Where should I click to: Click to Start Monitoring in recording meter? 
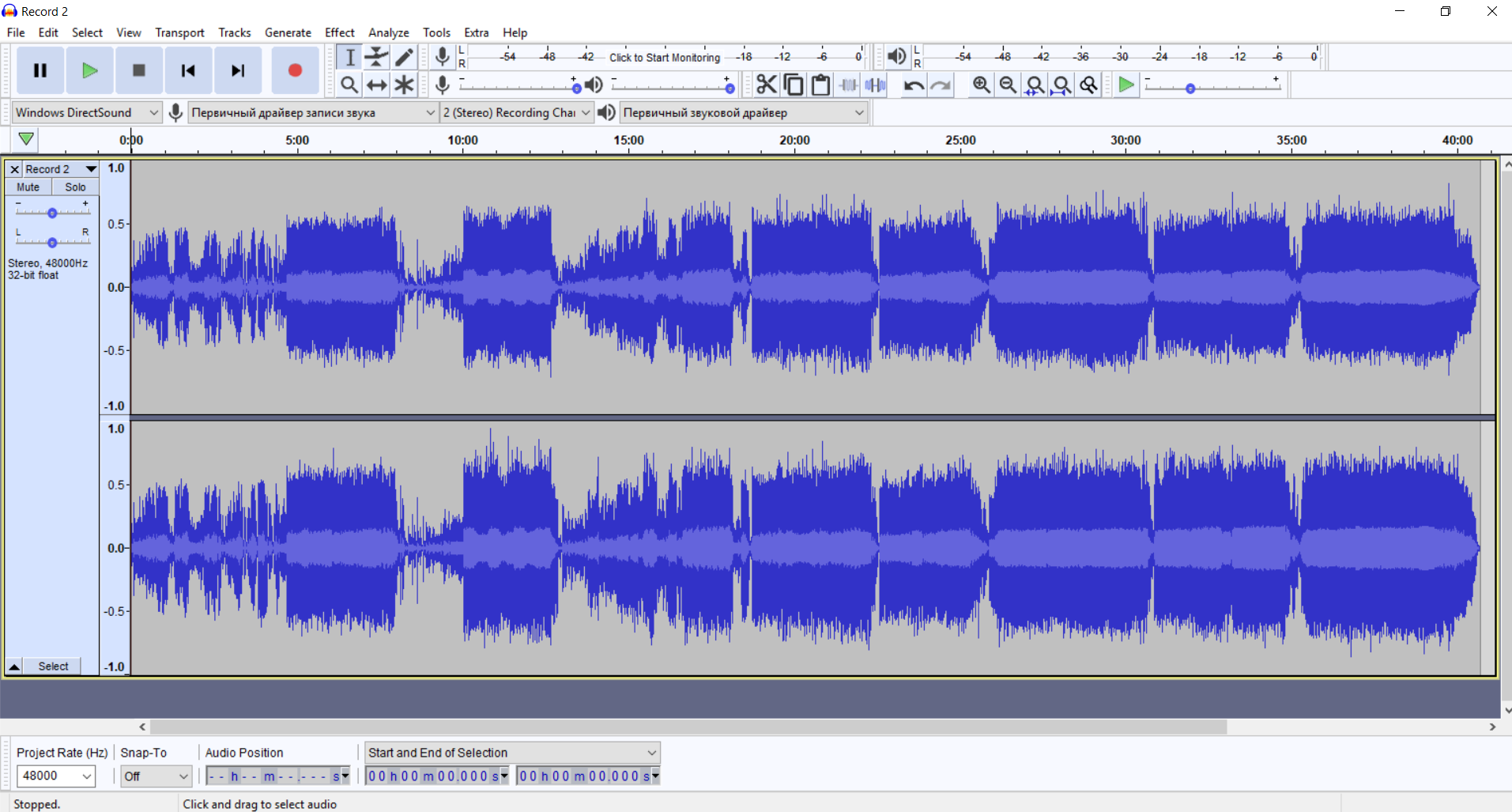[x=665, y=57]
